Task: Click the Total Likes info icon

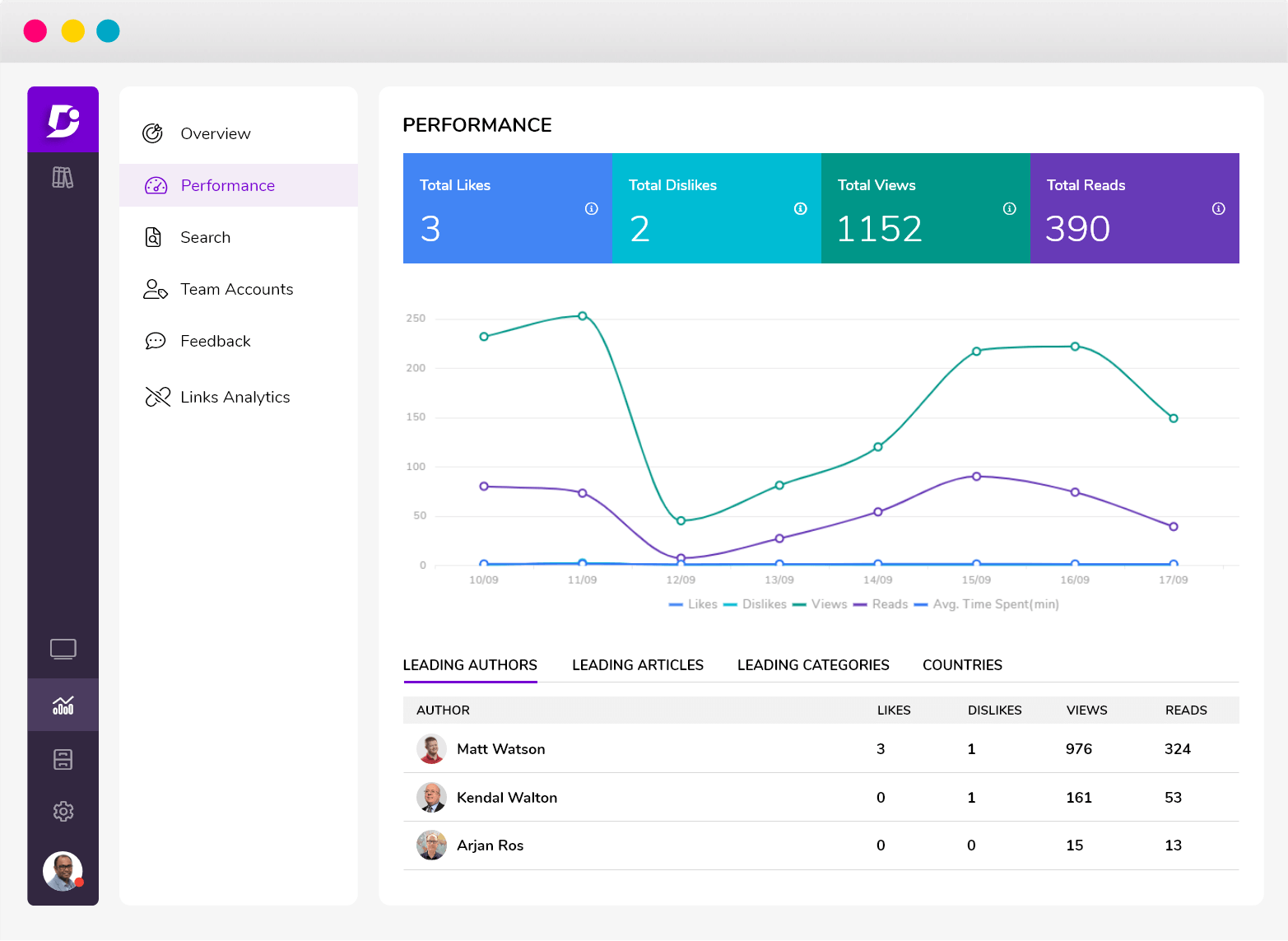Action: coord(590,209)
